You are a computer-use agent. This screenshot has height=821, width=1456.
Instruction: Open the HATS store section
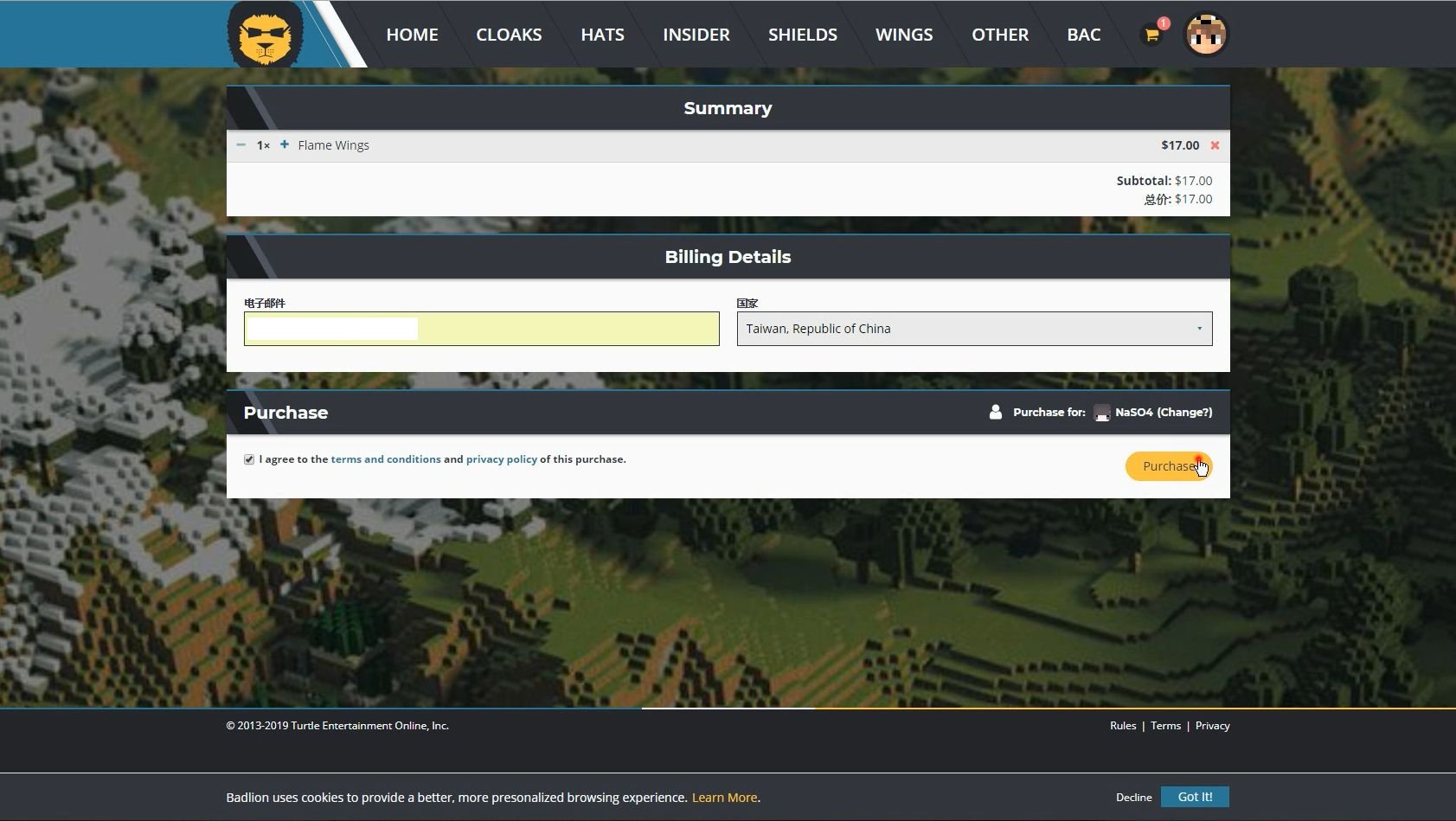602,35
